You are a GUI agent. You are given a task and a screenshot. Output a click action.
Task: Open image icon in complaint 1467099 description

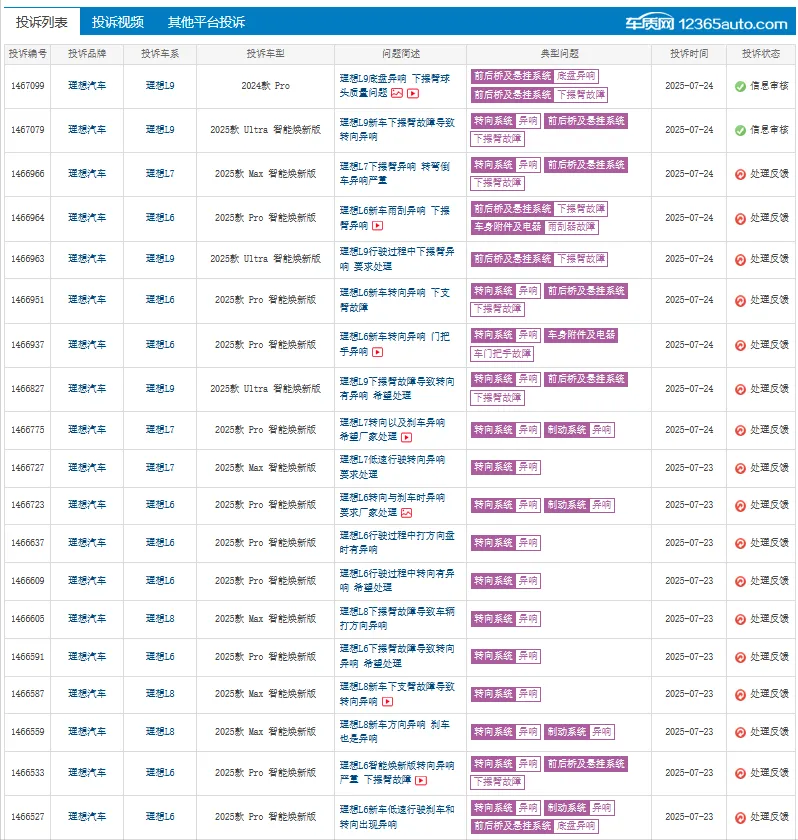point(397,93)
